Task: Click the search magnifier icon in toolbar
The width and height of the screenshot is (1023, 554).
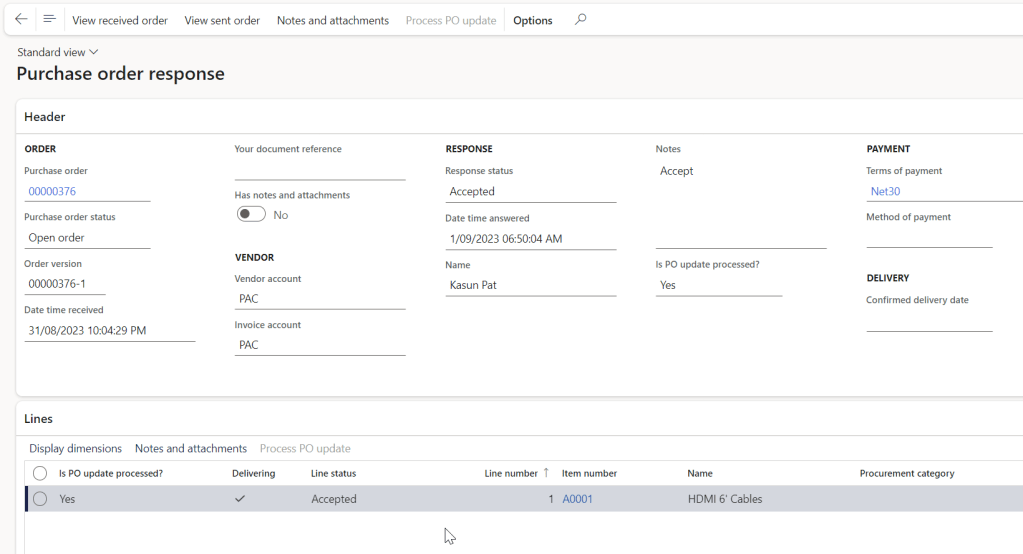Action: pyautogui.click(x=580, y=19)
